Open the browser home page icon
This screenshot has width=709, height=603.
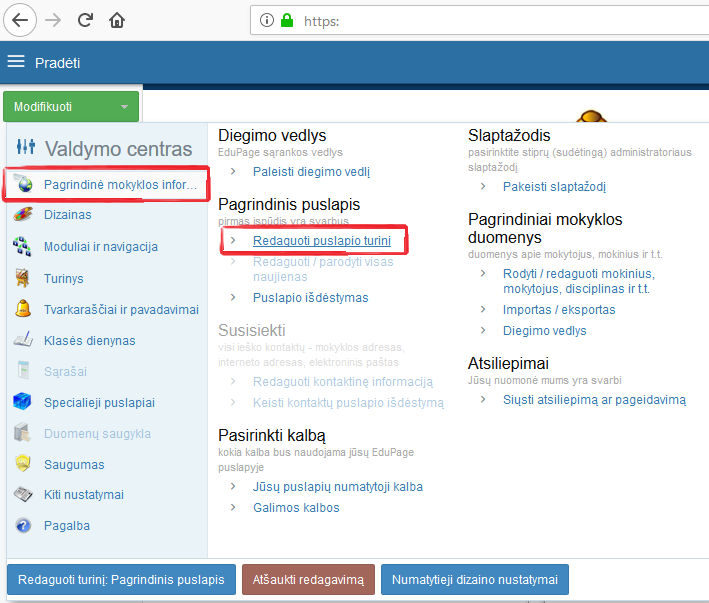pos(117,20)
